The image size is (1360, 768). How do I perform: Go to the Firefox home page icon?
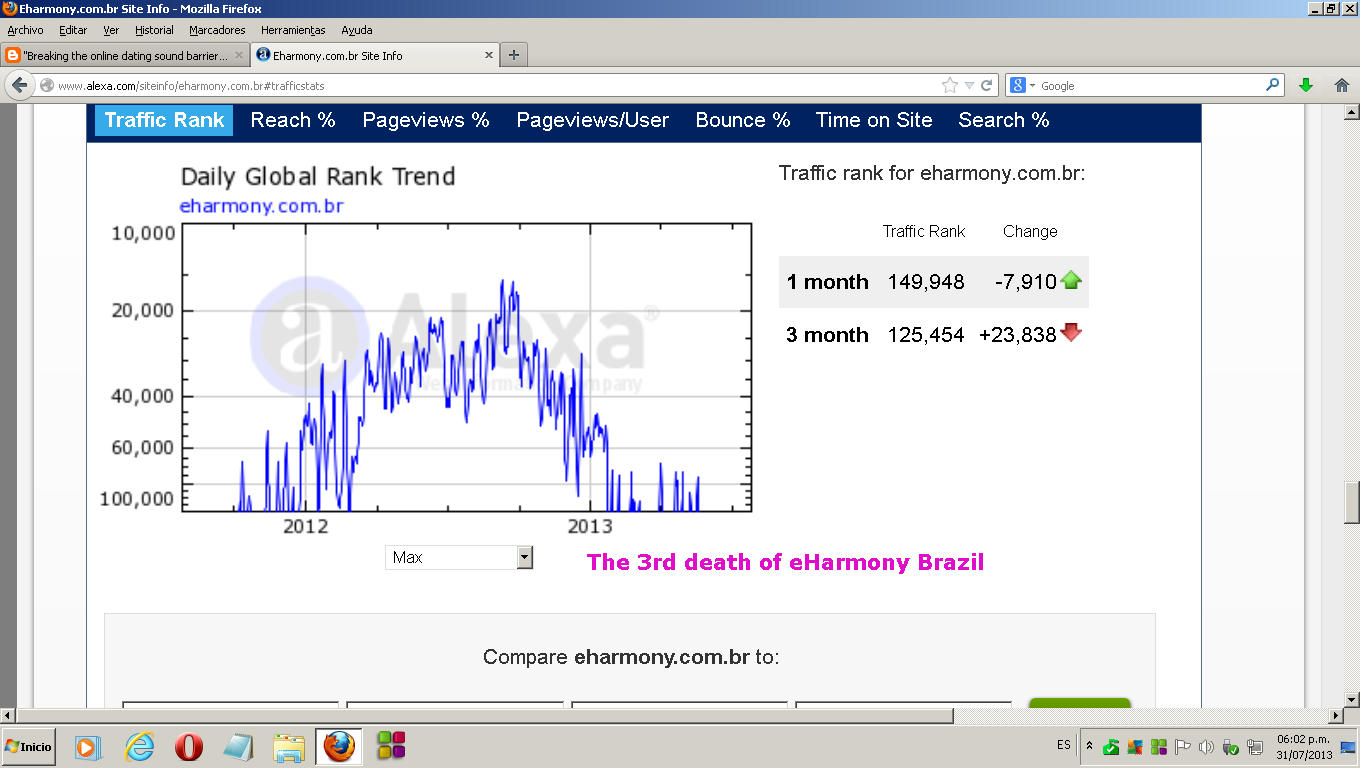point(1342,86)
